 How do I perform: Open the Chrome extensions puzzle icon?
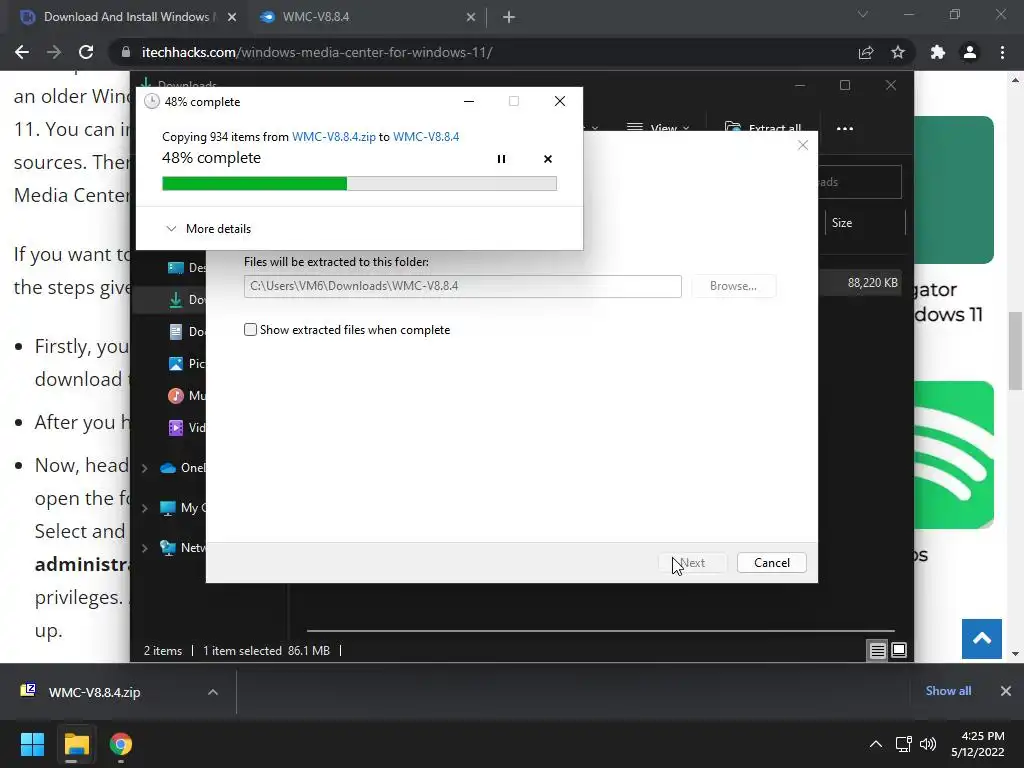point(938,52)
